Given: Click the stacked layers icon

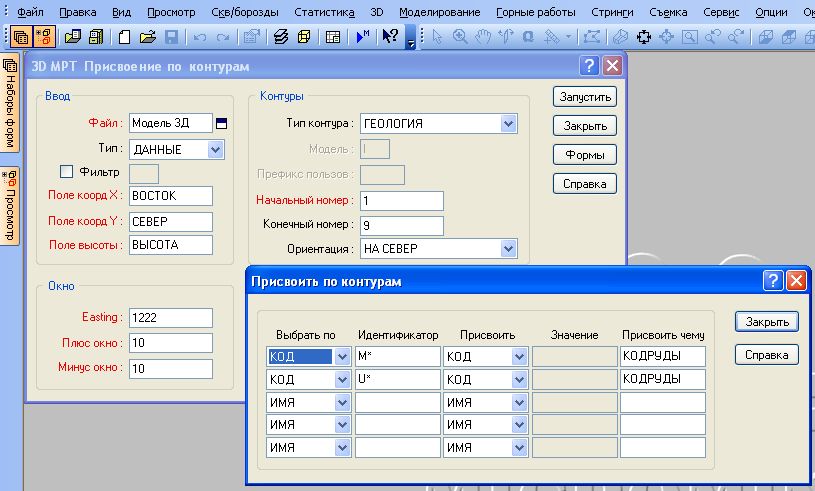Looking at the screenshot, I should pyautogui.click(x=281, y=37).
